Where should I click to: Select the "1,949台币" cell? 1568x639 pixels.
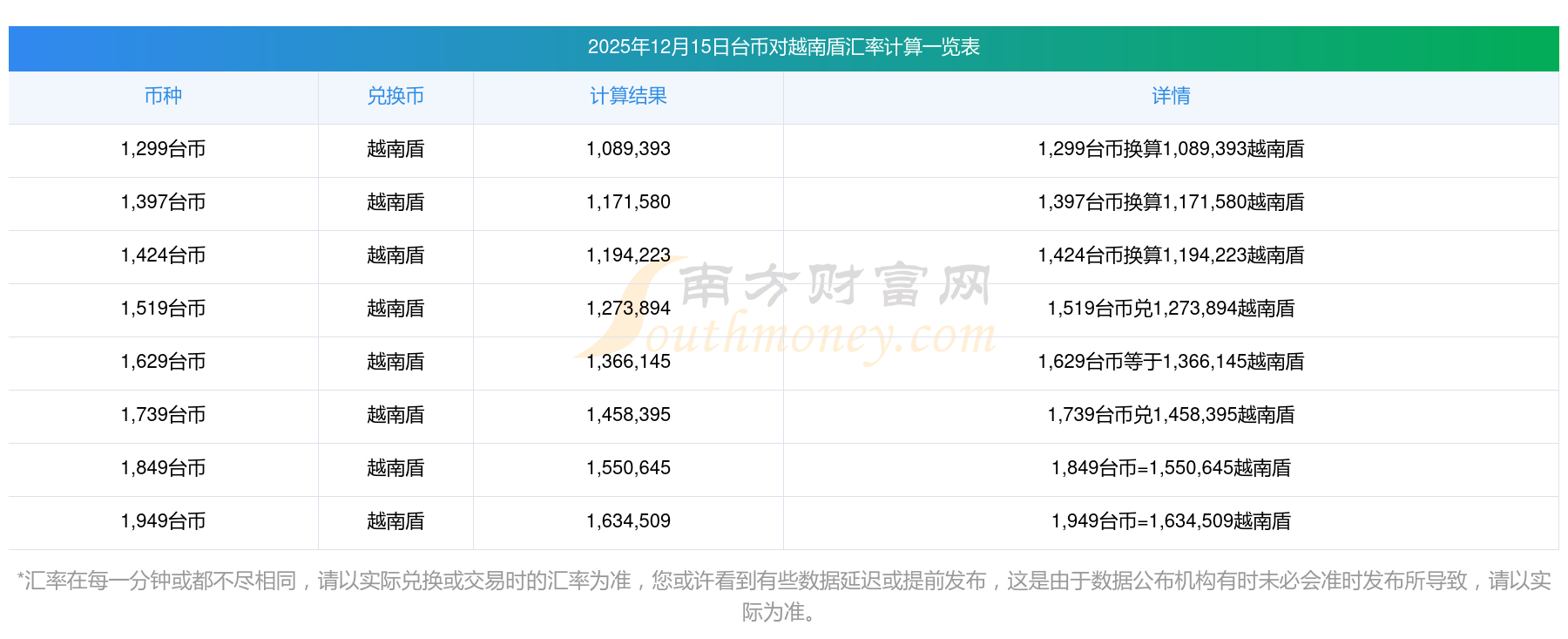(163, 521)
